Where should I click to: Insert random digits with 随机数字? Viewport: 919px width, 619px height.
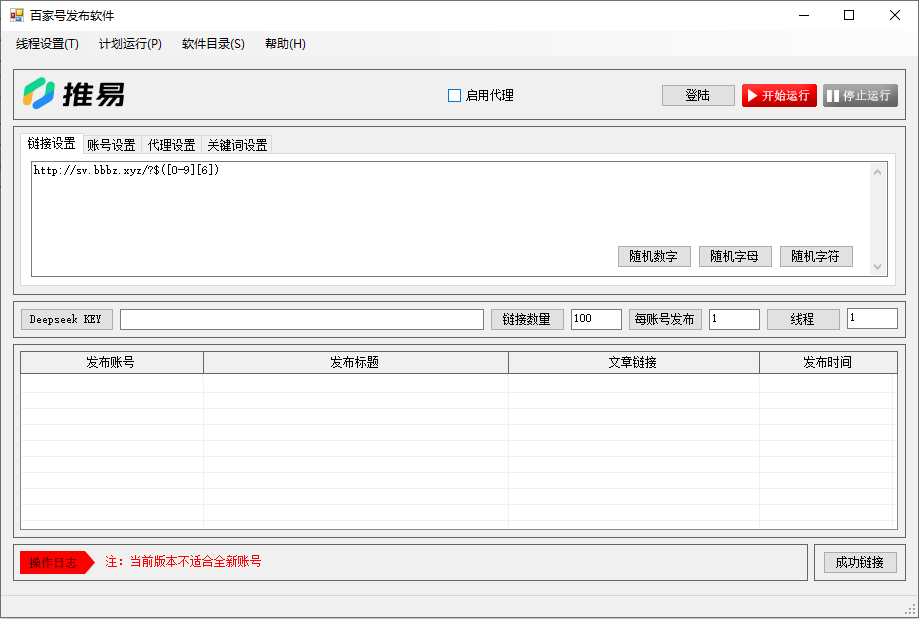pos(654,256)
